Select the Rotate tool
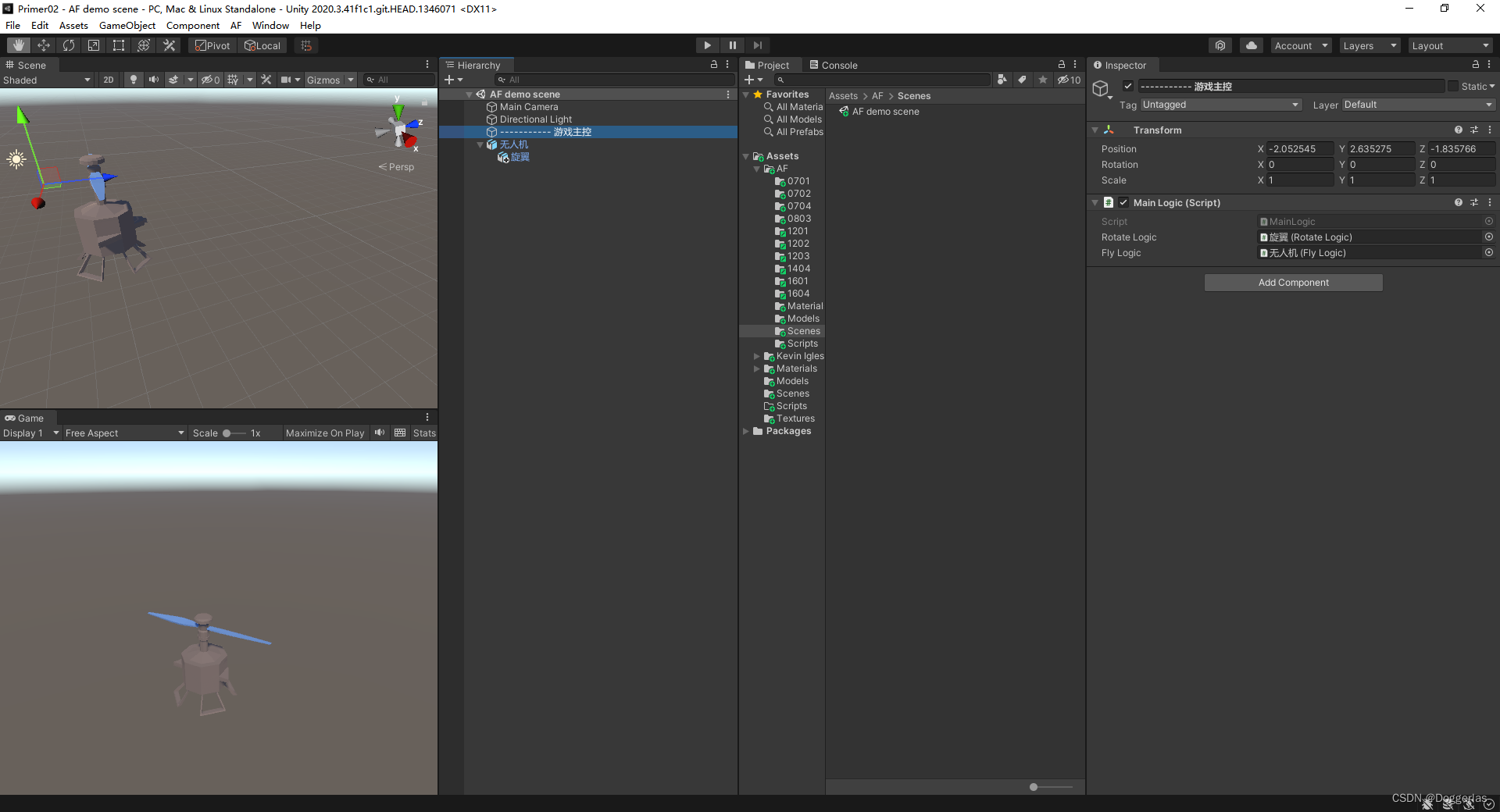 [69, 45]
